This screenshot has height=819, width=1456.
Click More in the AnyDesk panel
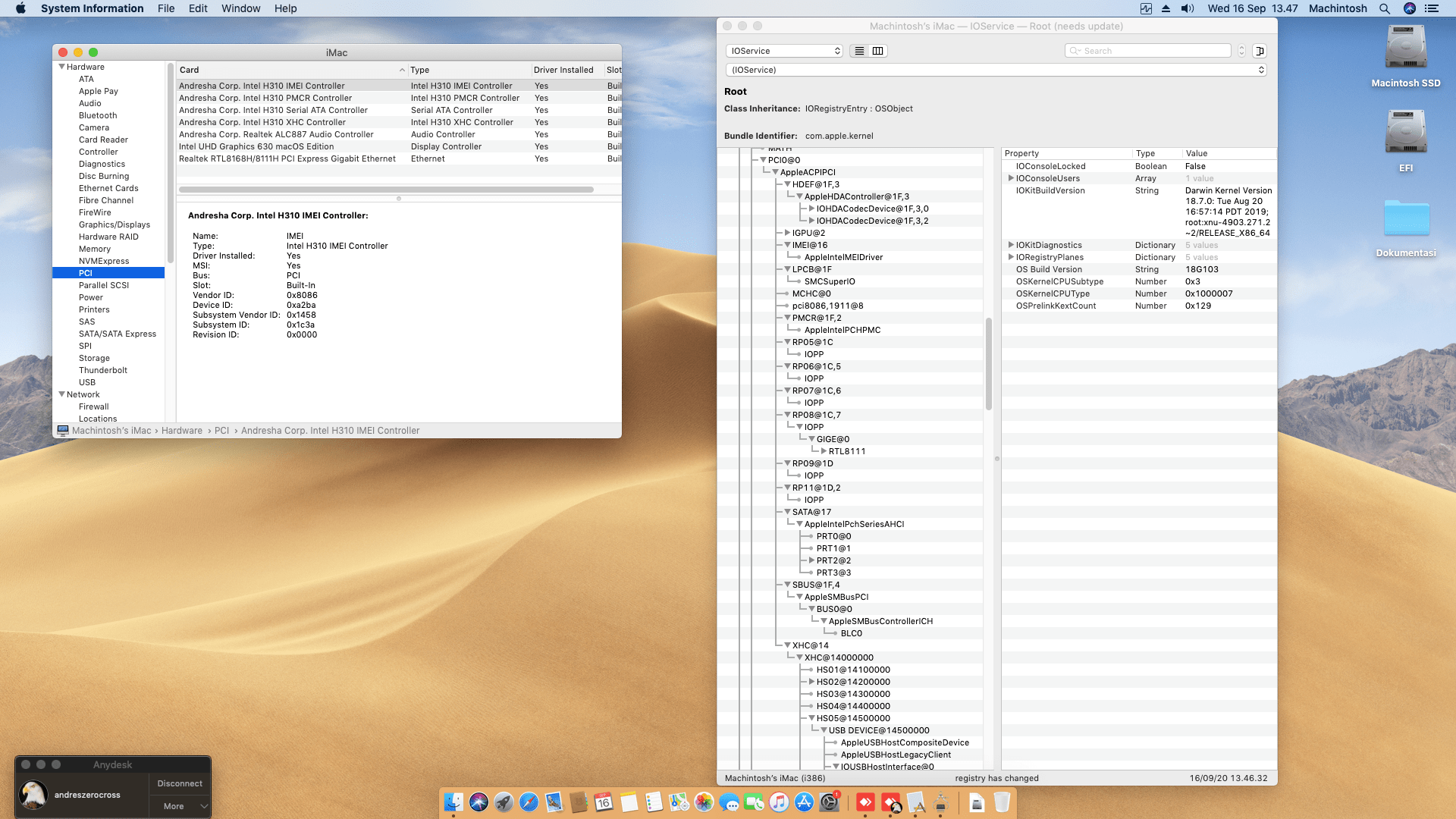coord(173,806)
